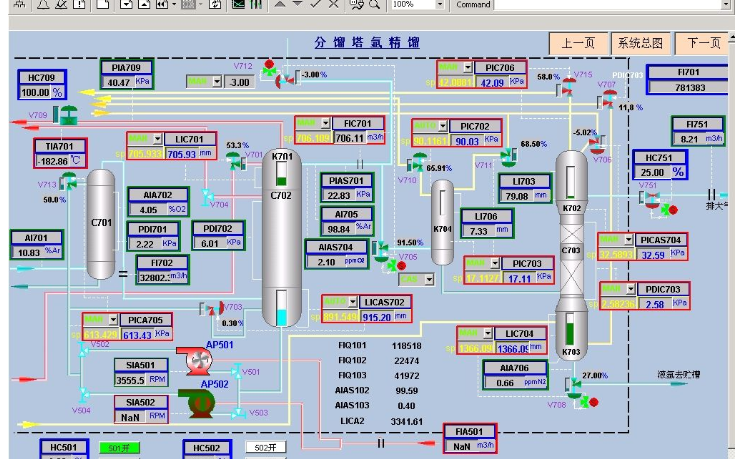Open system overview 系统总图
This screenshot has height=459, width=735.
tap(640, 44)
